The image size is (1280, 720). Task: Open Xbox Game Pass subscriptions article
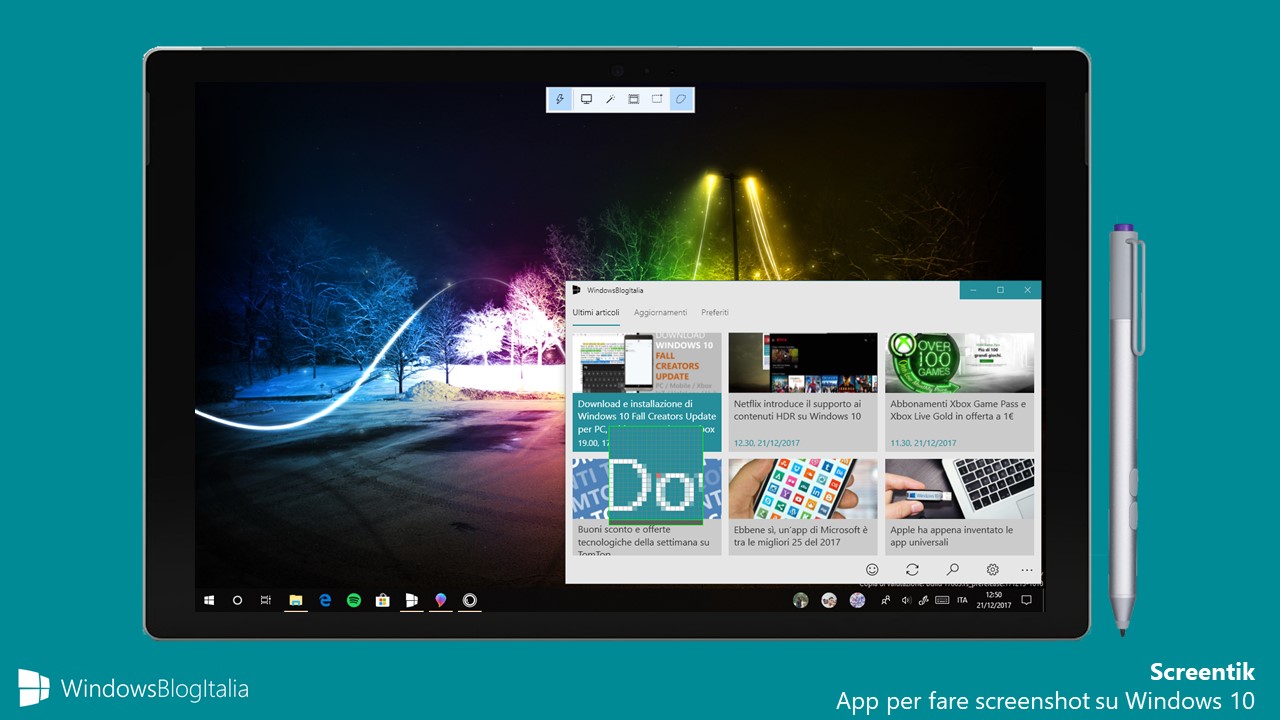click(x=960, y=391)
